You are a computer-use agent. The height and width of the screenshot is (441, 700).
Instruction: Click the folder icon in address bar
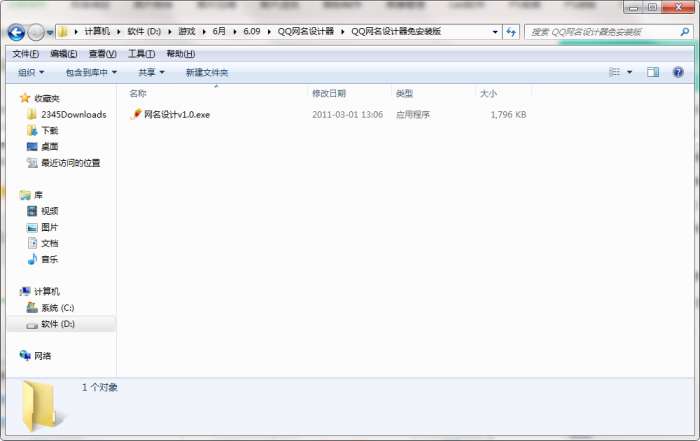tap(63, 32)
